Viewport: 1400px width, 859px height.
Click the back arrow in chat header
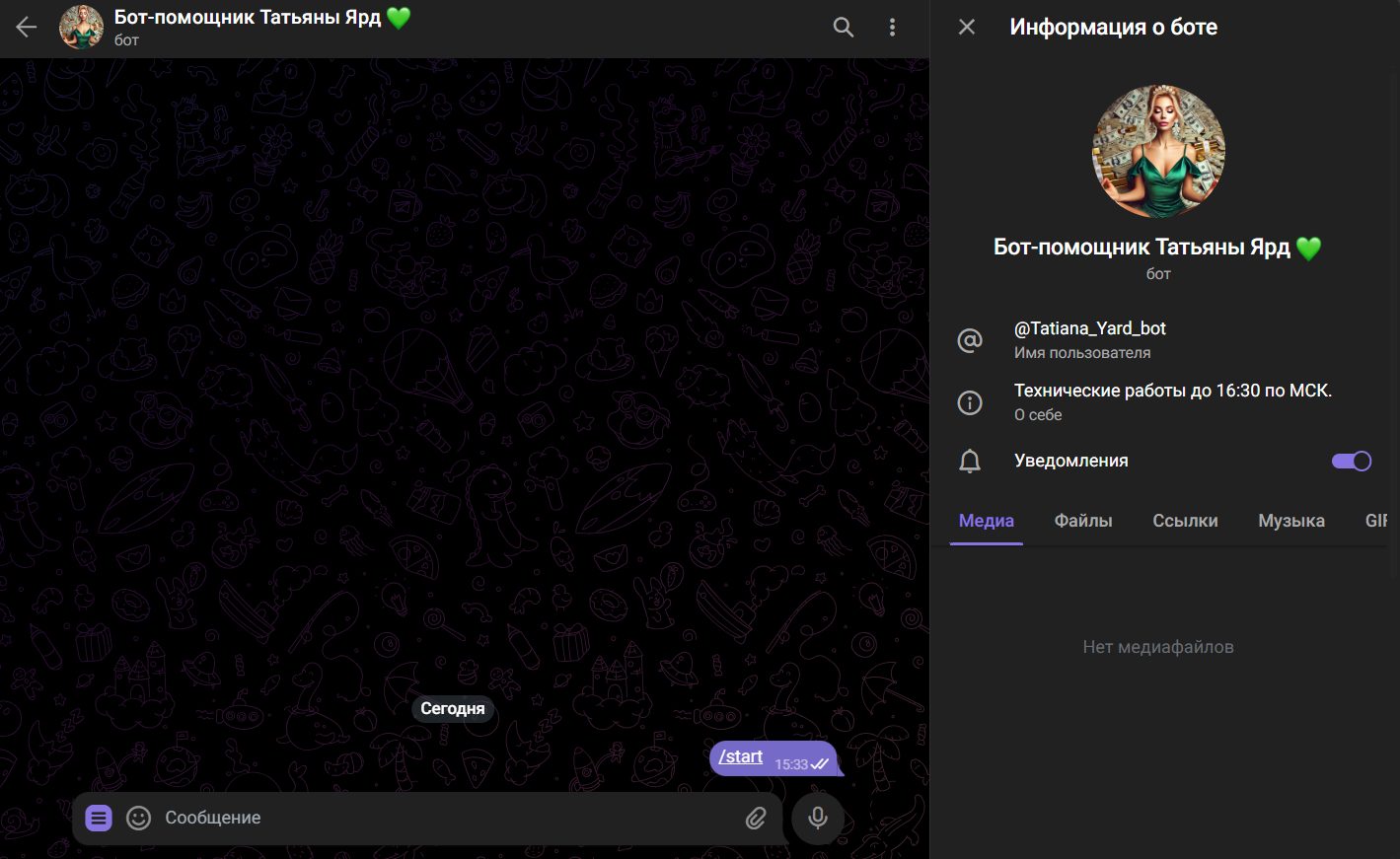coord(27,28)
